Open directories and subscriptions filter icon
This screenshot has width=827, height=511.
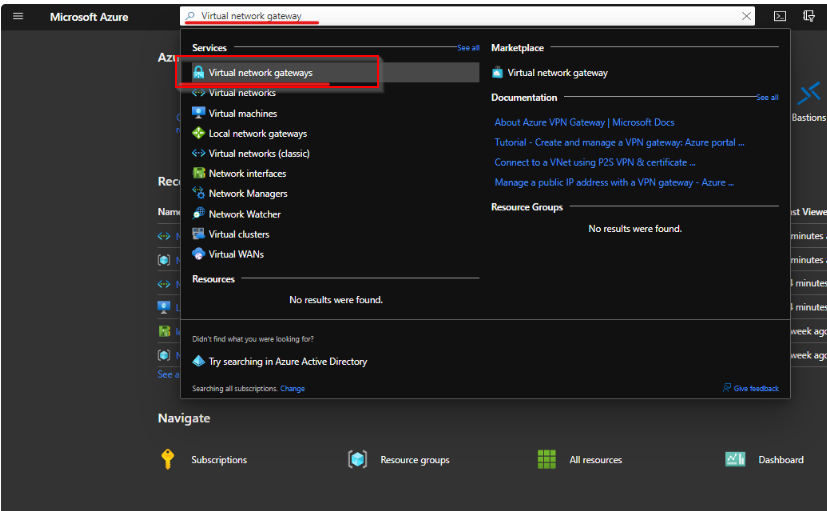coord(809,16)
